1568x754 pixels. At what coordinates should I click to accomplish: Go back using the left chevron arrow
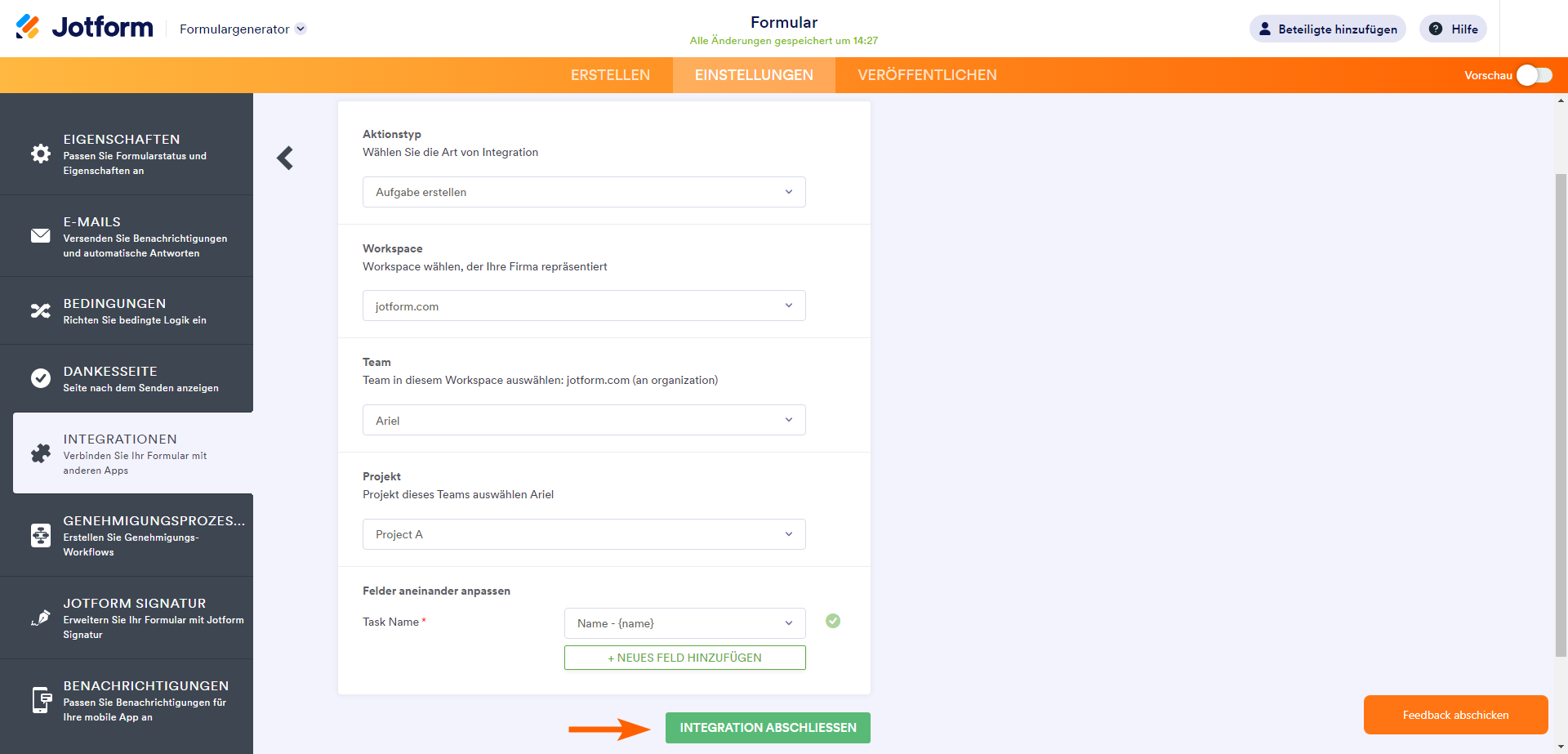(285, 158)
